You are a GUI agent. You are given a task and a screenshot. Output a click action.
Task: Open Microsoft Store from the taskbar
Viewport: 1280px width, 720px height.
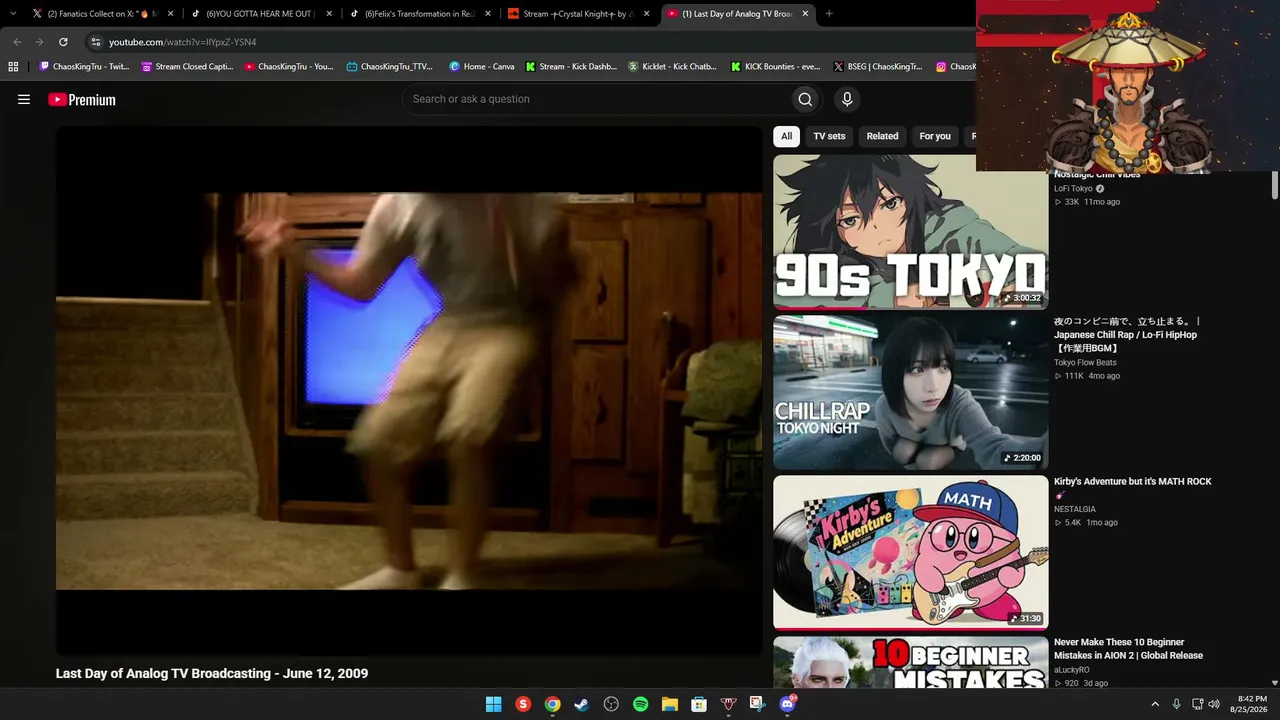point(699,704)
